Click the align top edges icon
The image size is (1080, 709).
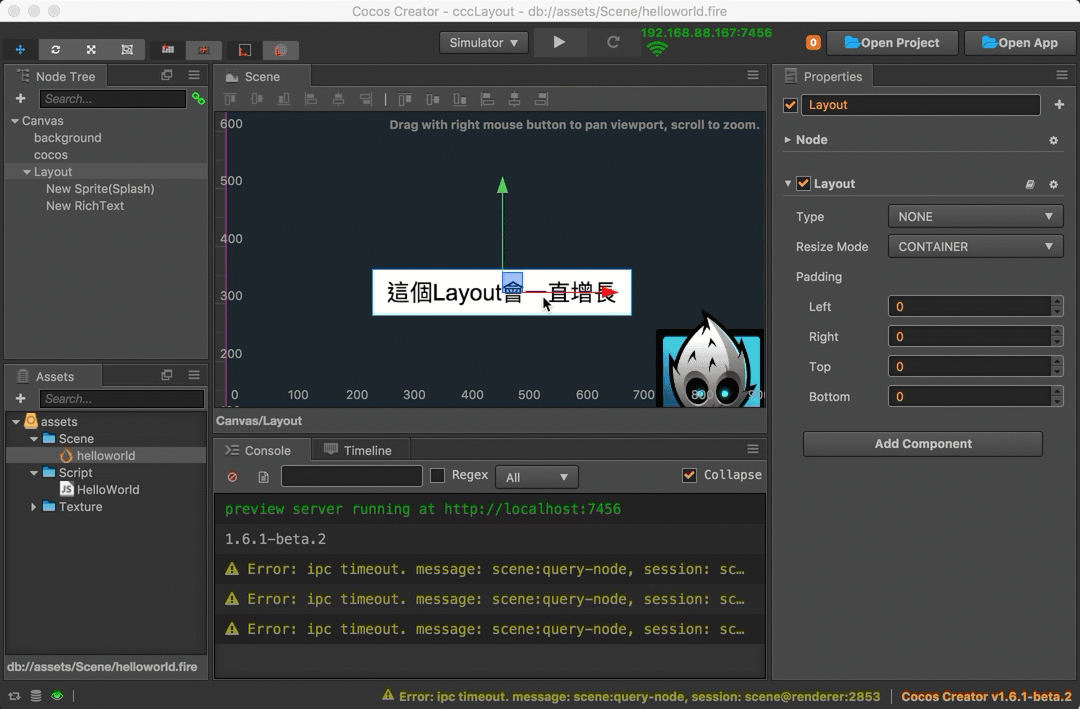230,99
